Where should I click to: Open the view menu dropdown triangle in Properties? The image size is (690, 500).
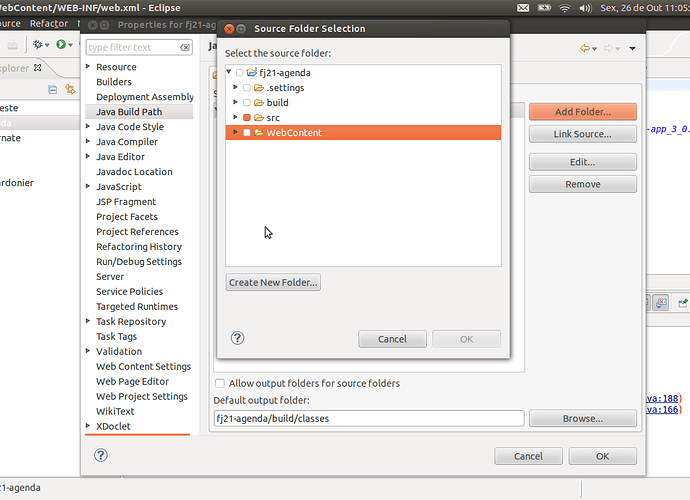[x=632, y=48]
